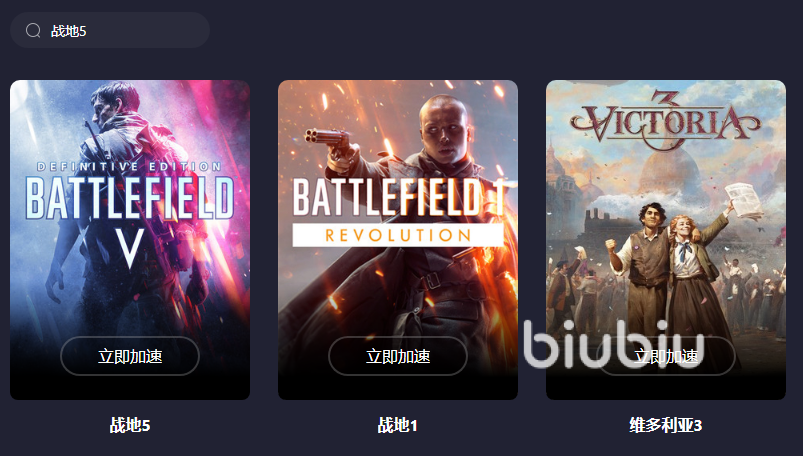Click the white REVOLUTION banner

click(x=398, y=235)
